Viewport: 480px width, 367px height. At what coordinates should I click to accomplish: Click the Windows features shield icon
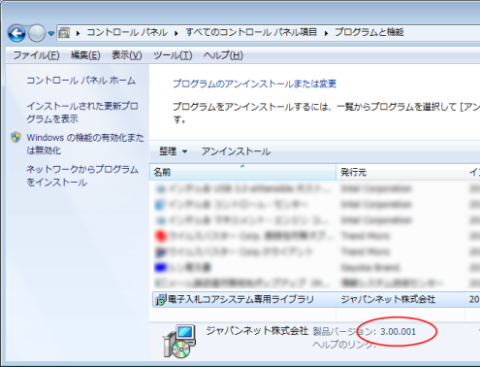[16, 137]
